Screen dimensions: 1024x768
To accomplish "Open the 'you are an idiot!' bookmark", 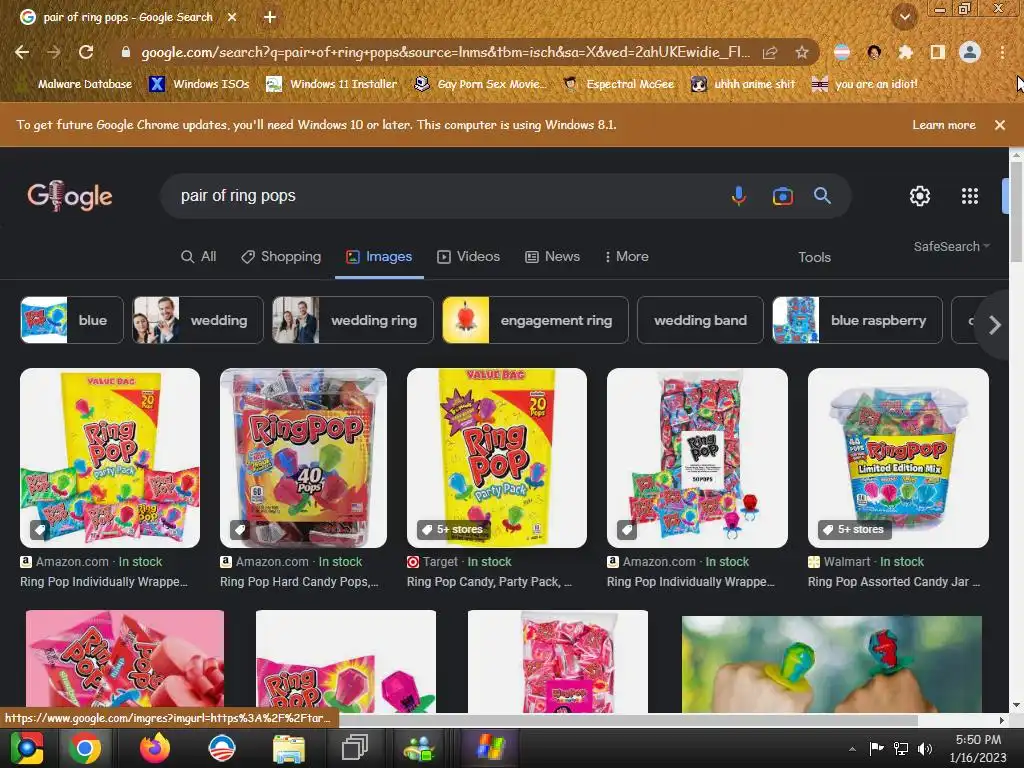I will click(865, 84).
